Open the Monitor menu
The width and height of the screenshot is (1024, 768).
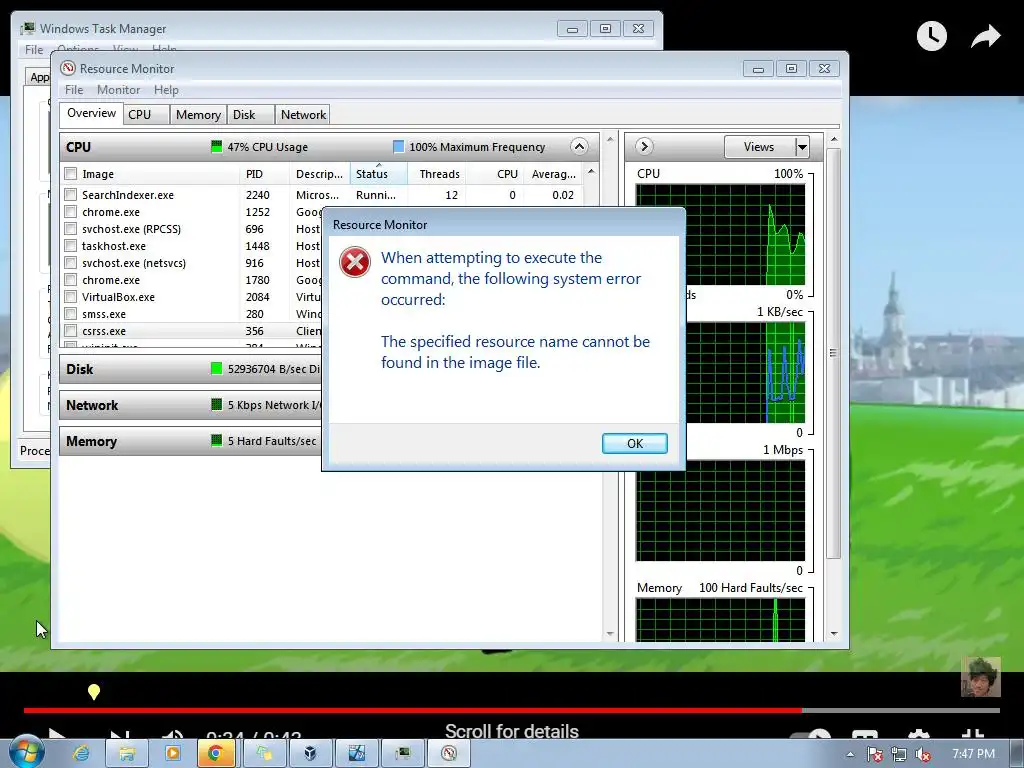pyautogui.click(x=118, y=89)
